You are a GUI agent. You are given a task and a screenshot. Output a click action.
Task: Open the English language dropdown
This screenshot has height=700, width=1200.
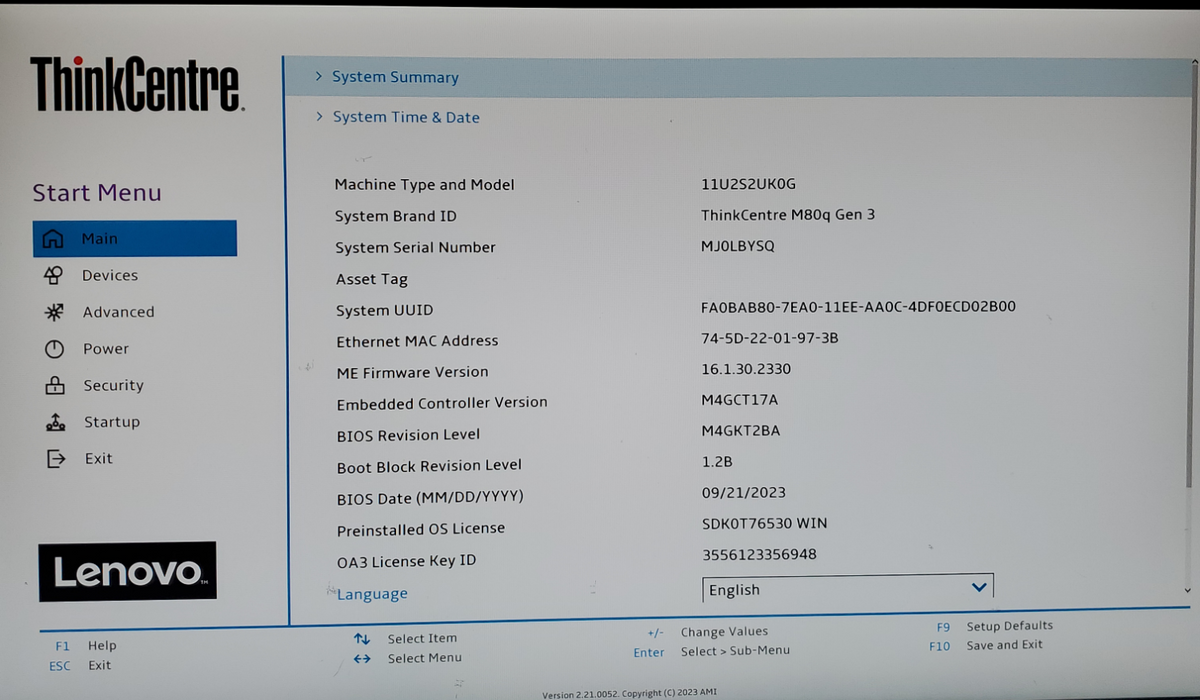point(848,589)
